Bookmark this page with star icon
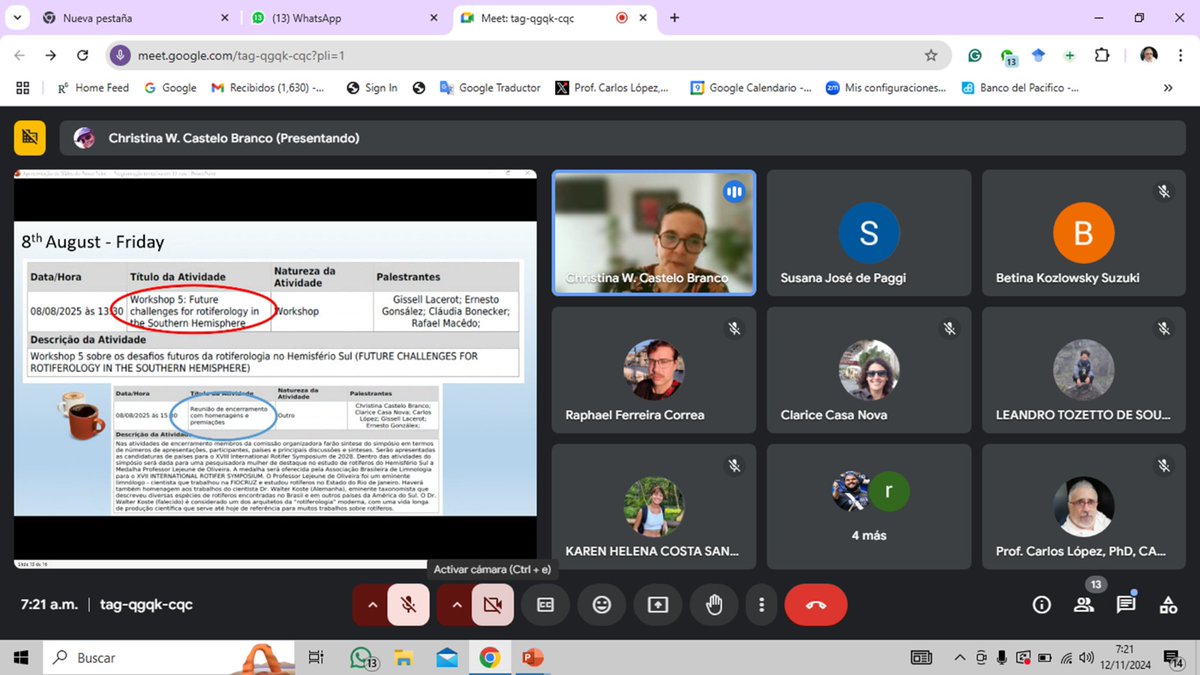Screen dimensions: 1200x675 (931, 56)
